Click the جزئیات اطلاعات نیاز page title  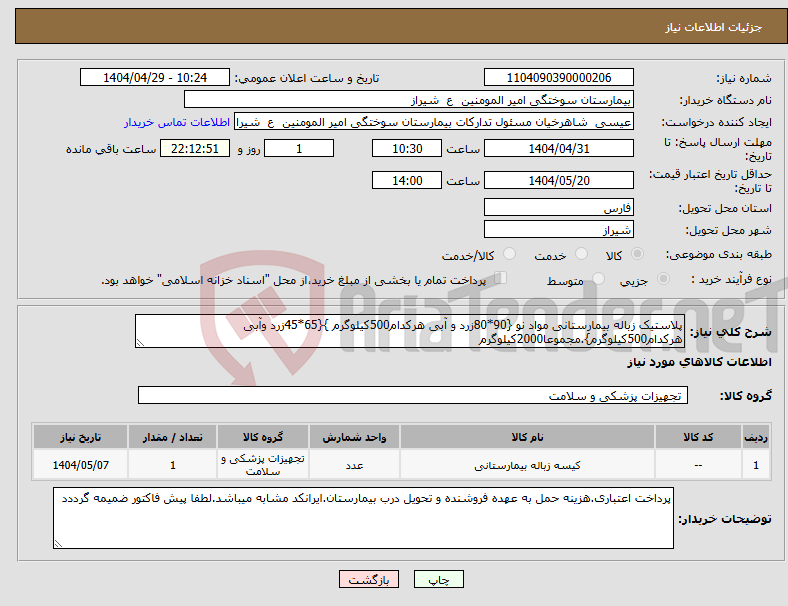click(714, 27)
